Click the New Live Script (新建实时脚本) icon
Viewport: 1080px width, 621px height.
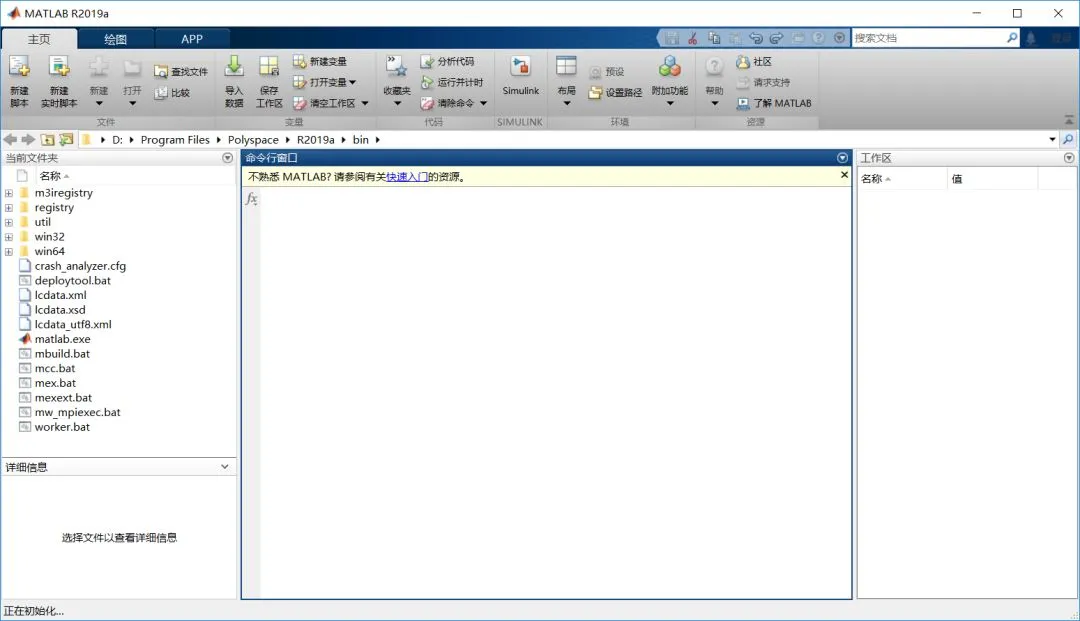click(x=59, y=67)
